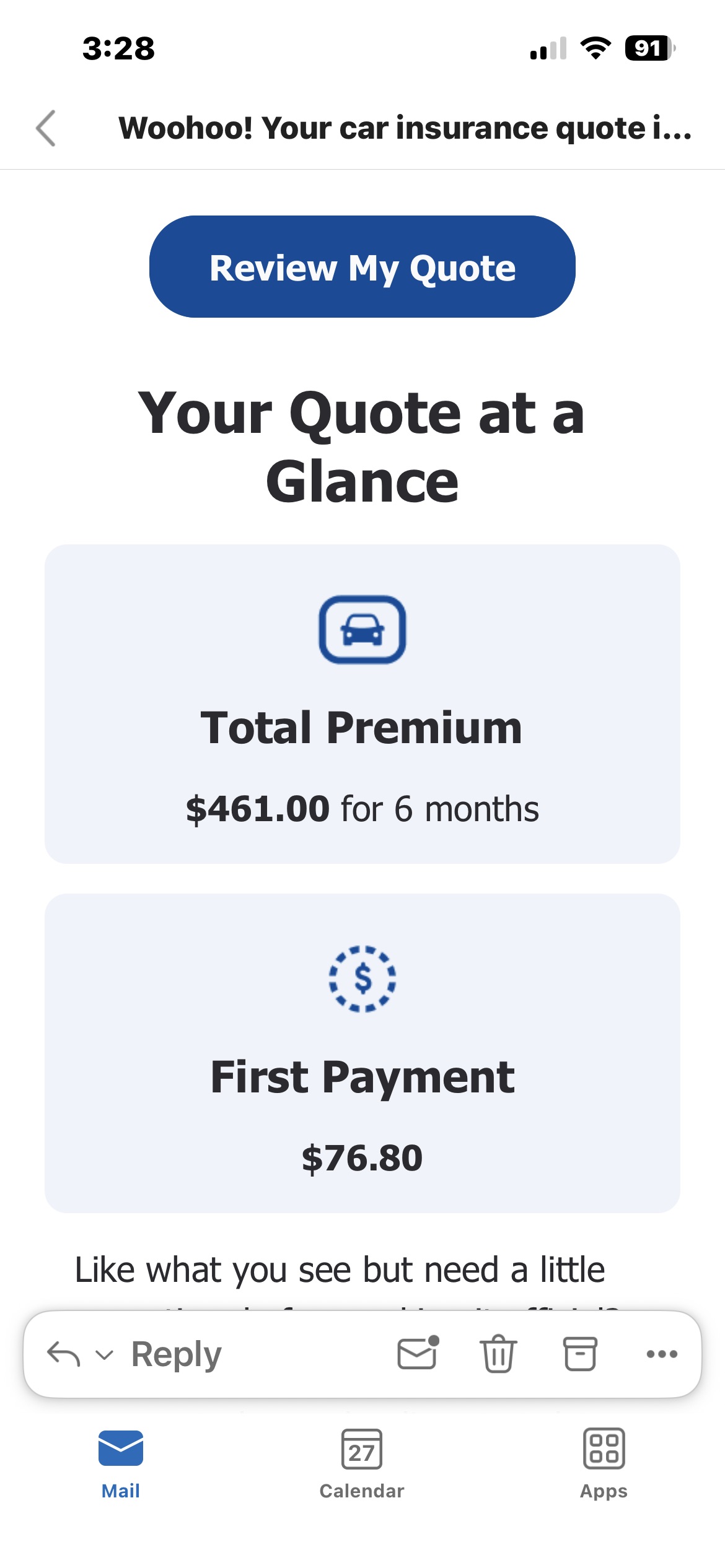Screen dimensions: 725x1568
Task: Tap the "Like what you see" paragraph
Action: coord(340,1270)
